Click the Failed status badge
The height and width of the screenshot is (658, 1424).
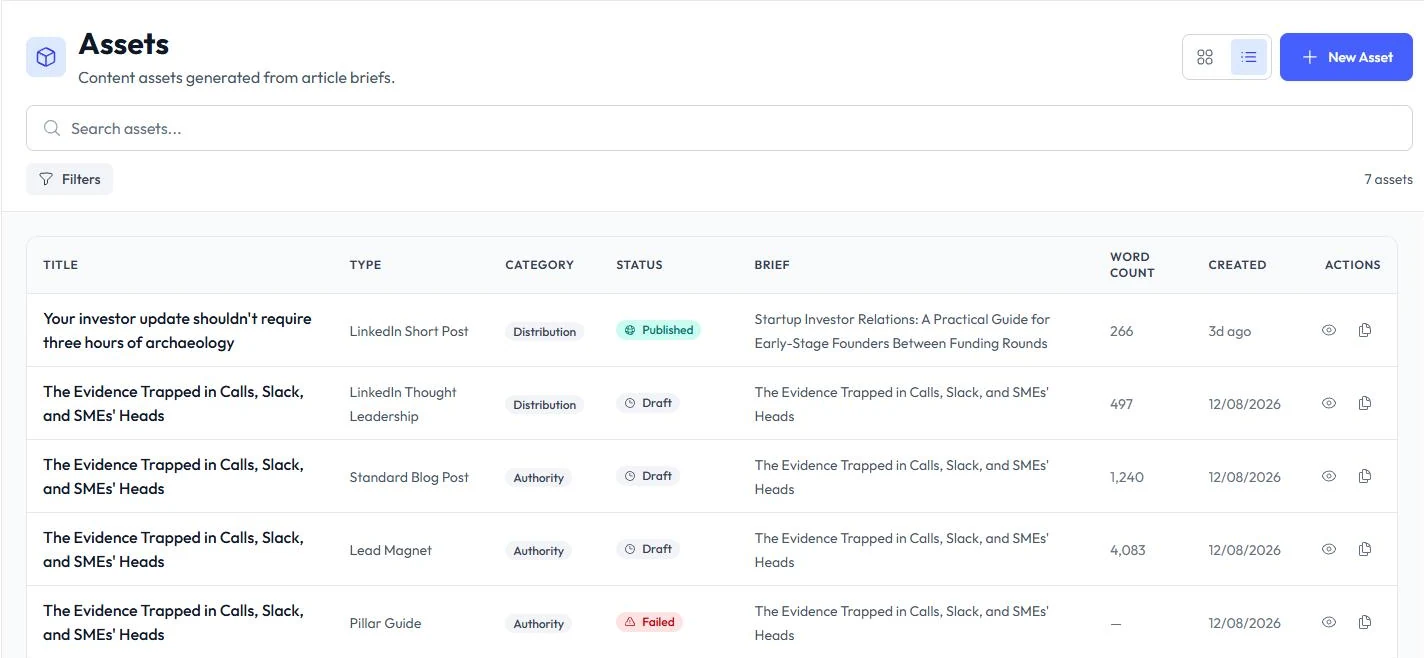[x=649, y=622]
